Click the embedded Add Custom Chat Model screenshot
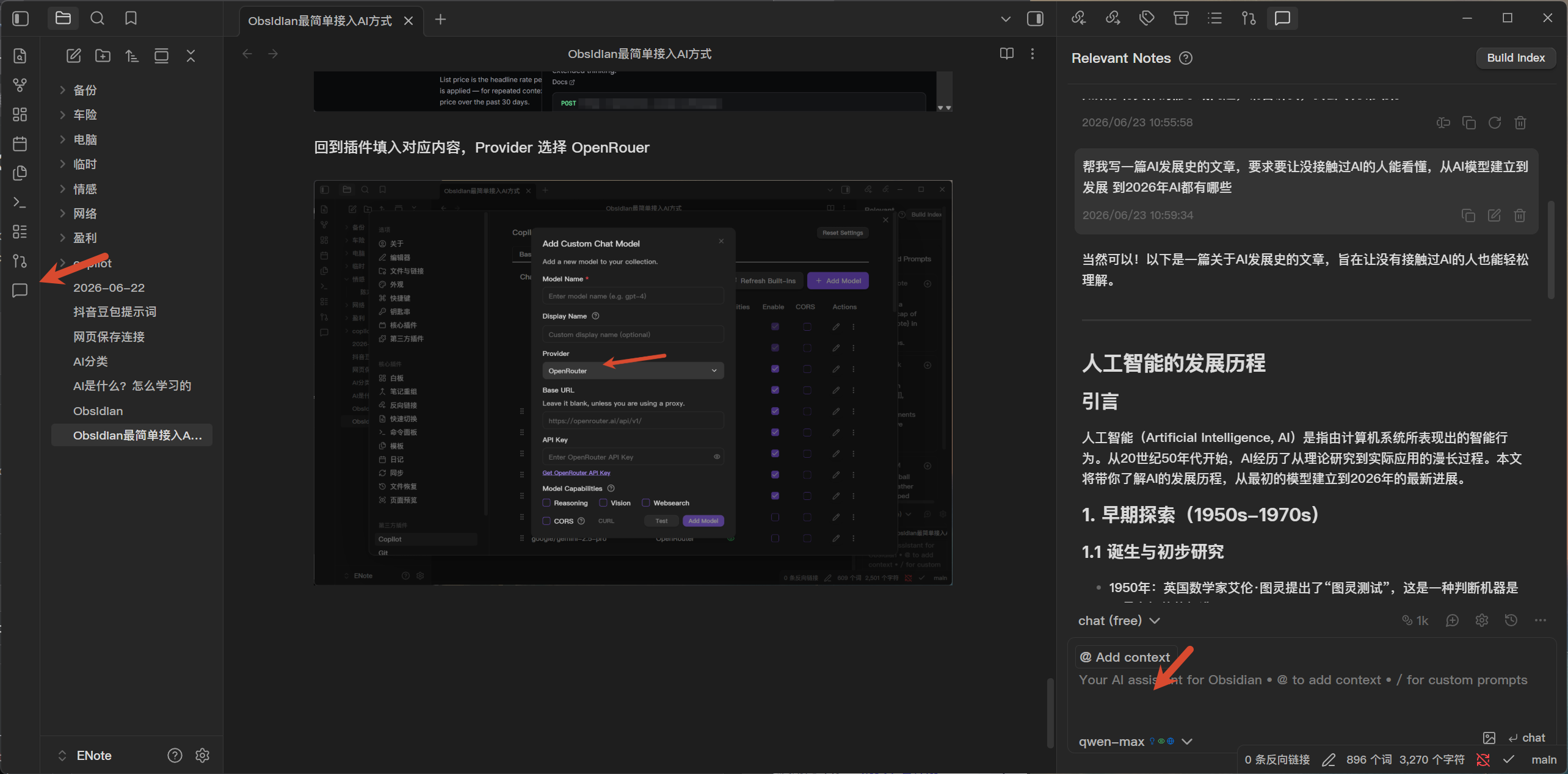Screen dimensions: 1568x774 tap(633, 383)
